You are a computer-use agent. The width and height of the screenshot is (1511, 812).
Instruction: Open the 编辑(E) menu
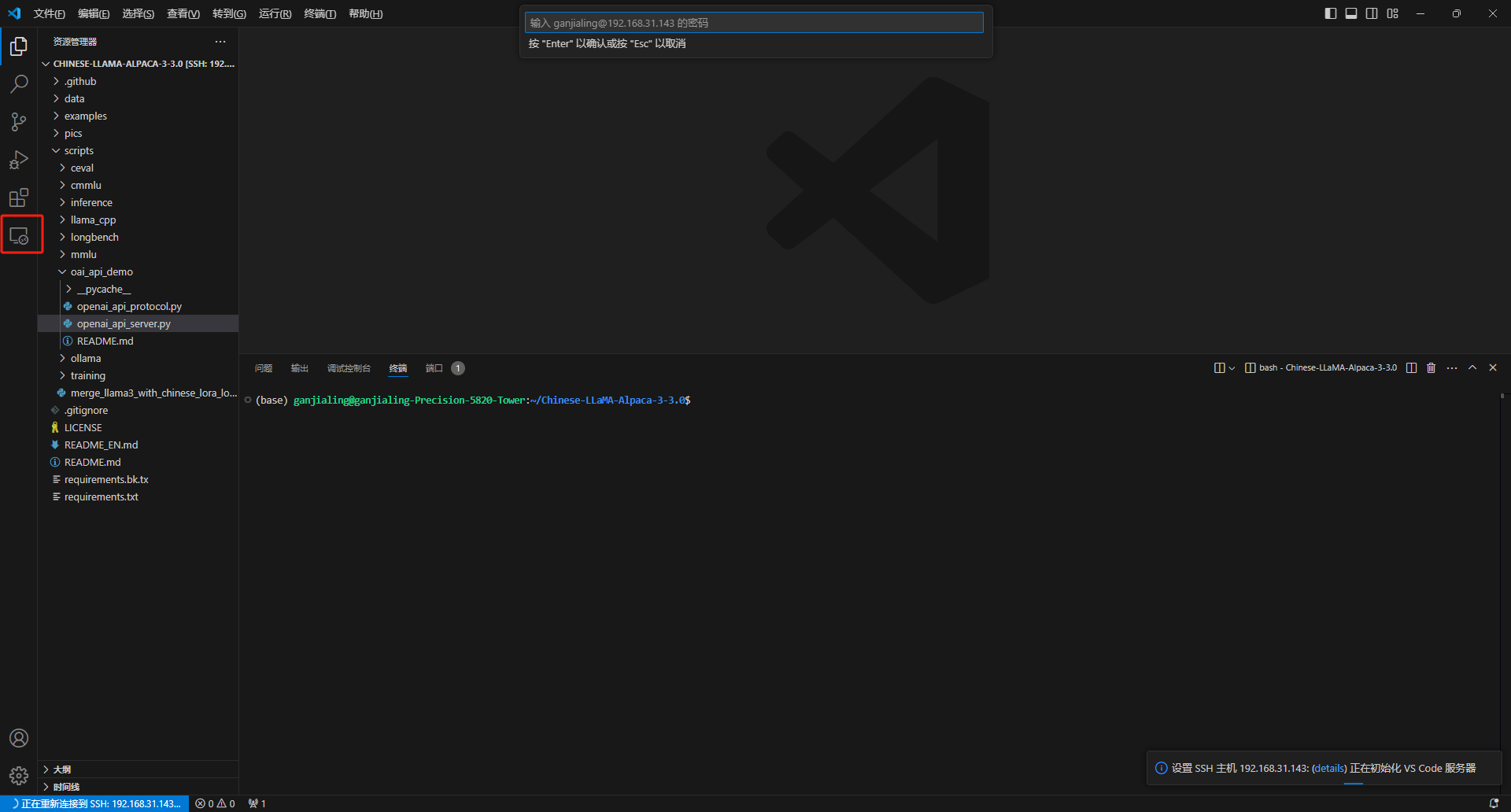point(94,13)
